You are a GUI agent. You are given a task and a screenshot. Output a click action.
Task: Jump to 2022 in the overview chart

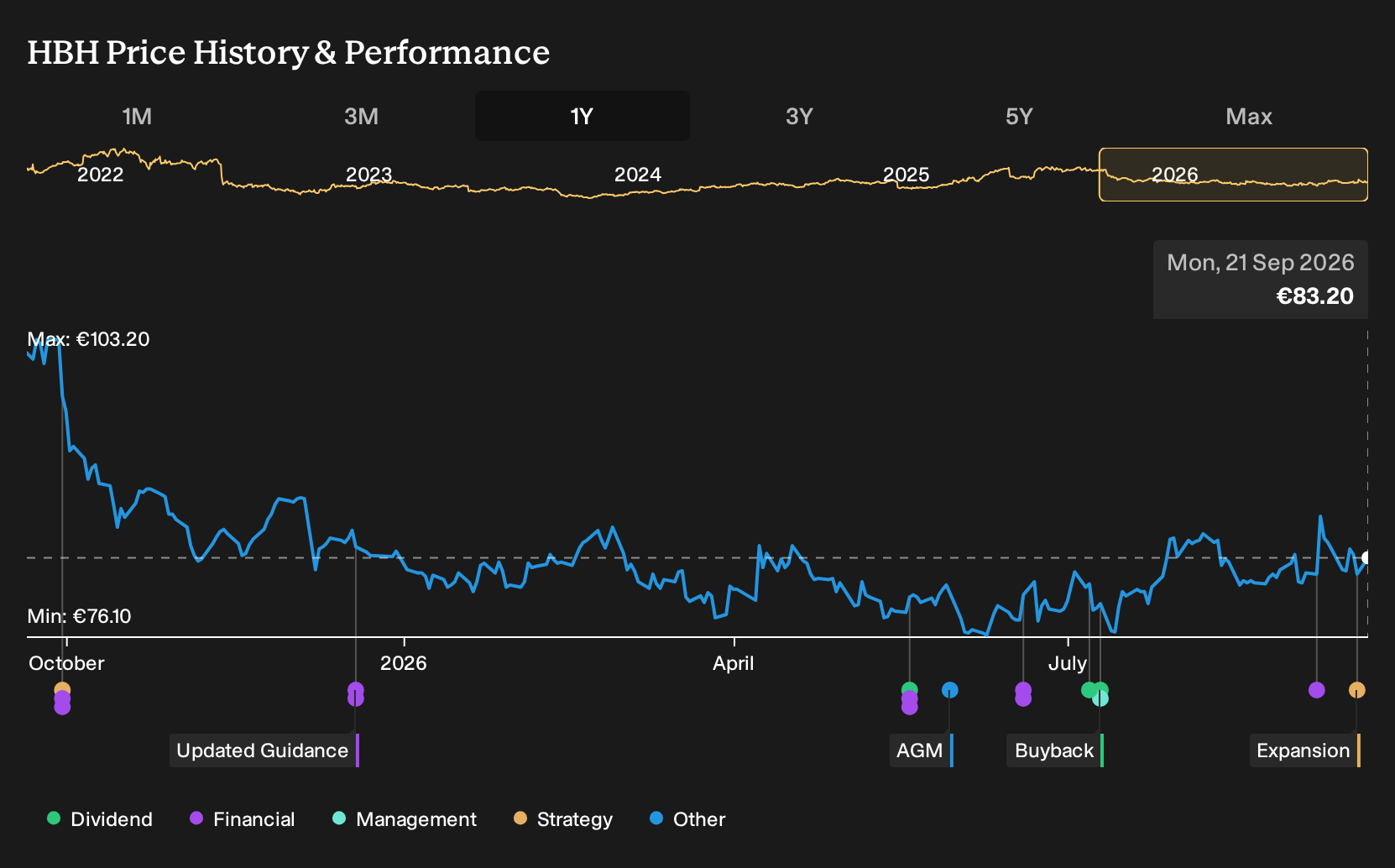click(x=101, y=175)
